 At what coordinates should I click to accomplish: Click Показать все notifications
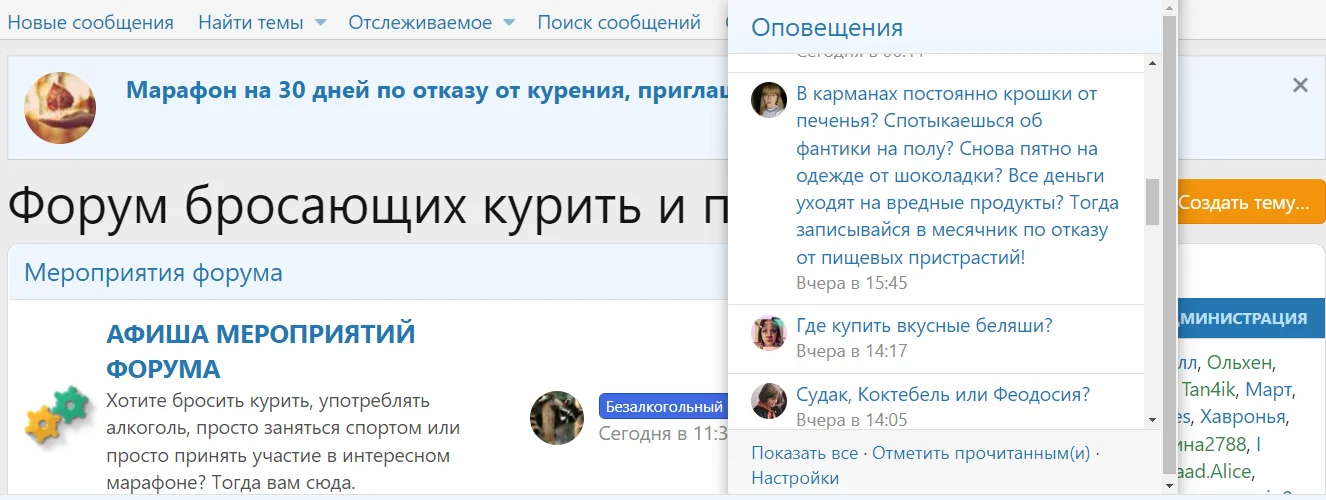pos(805,453)
